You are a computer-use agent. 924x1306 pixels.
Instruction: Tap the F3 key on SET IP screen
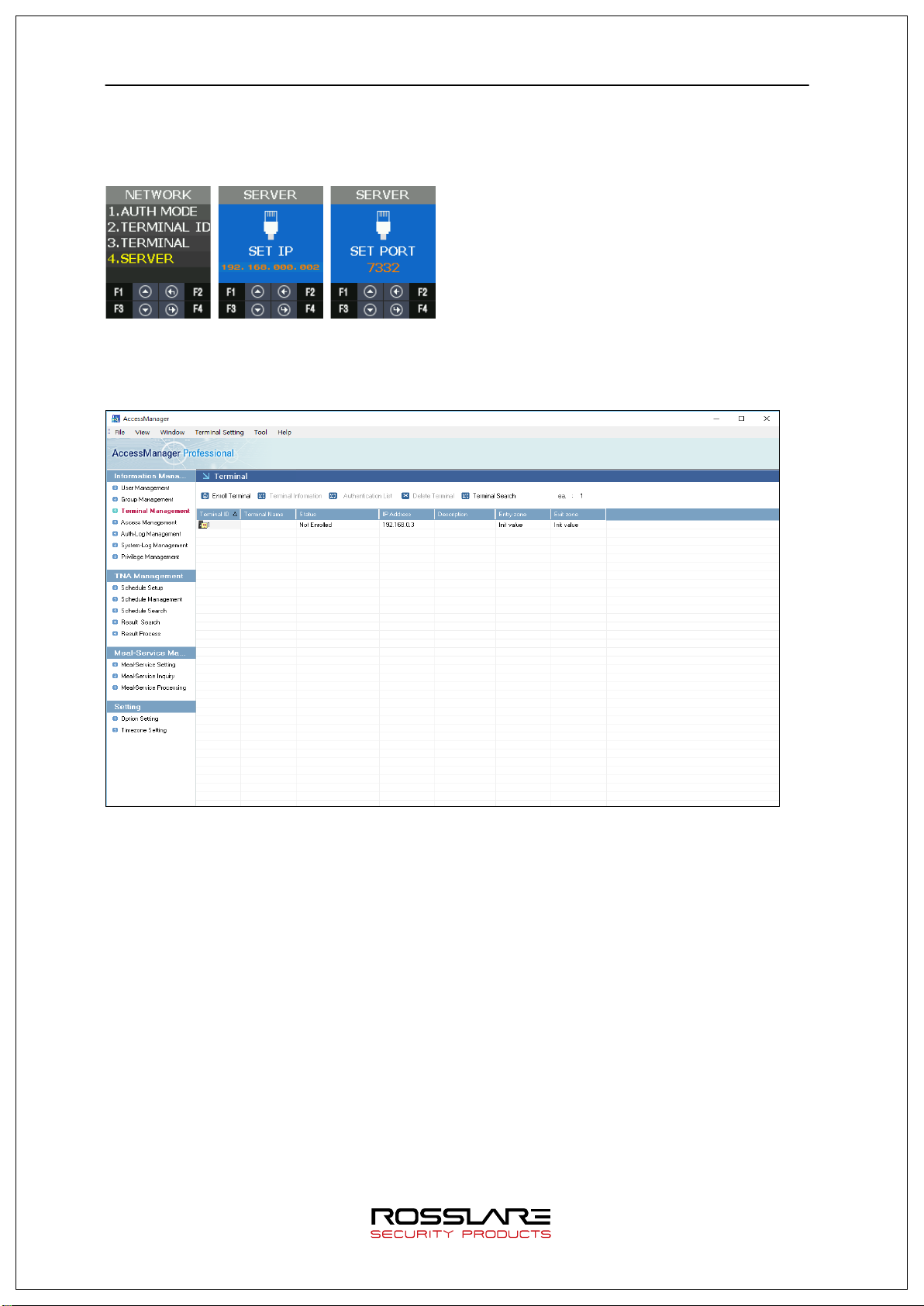tap(231, 309)
